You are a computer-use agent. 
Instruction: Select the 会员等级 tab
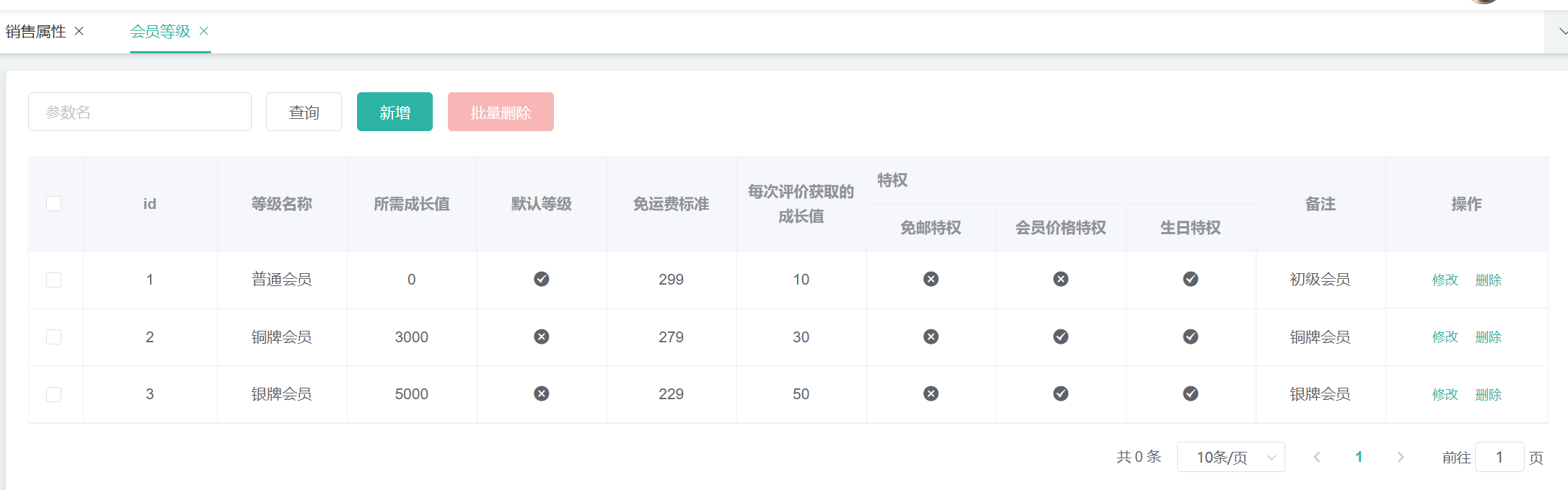[160, 31]
